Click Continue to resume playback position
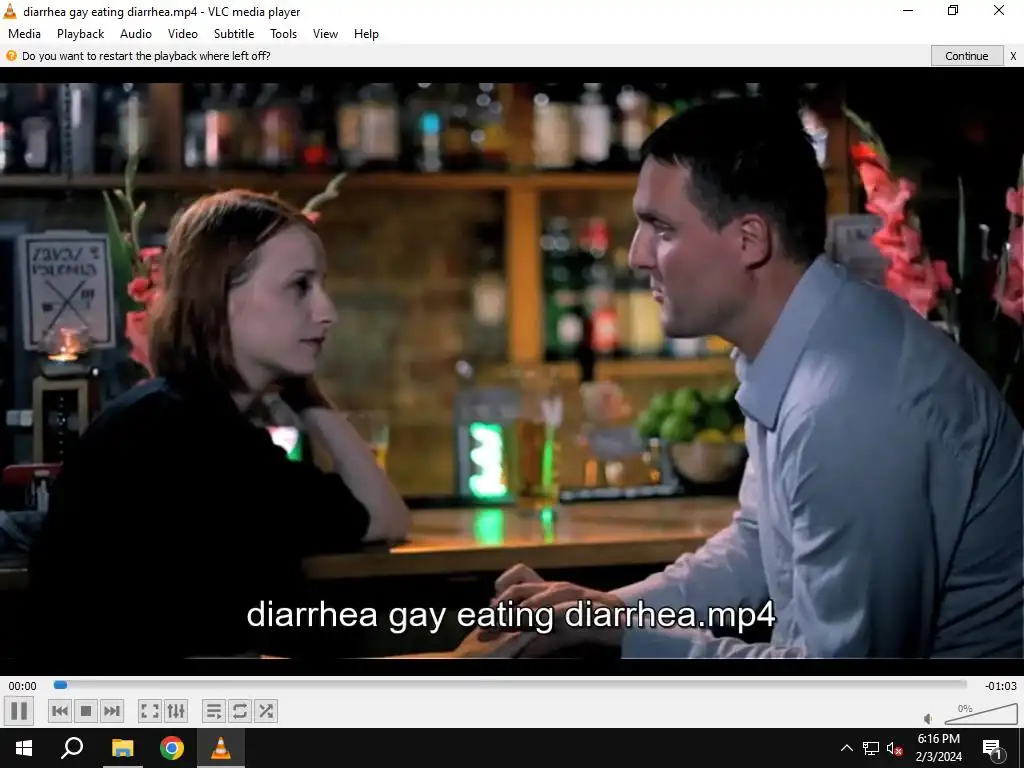 [967, 56]
